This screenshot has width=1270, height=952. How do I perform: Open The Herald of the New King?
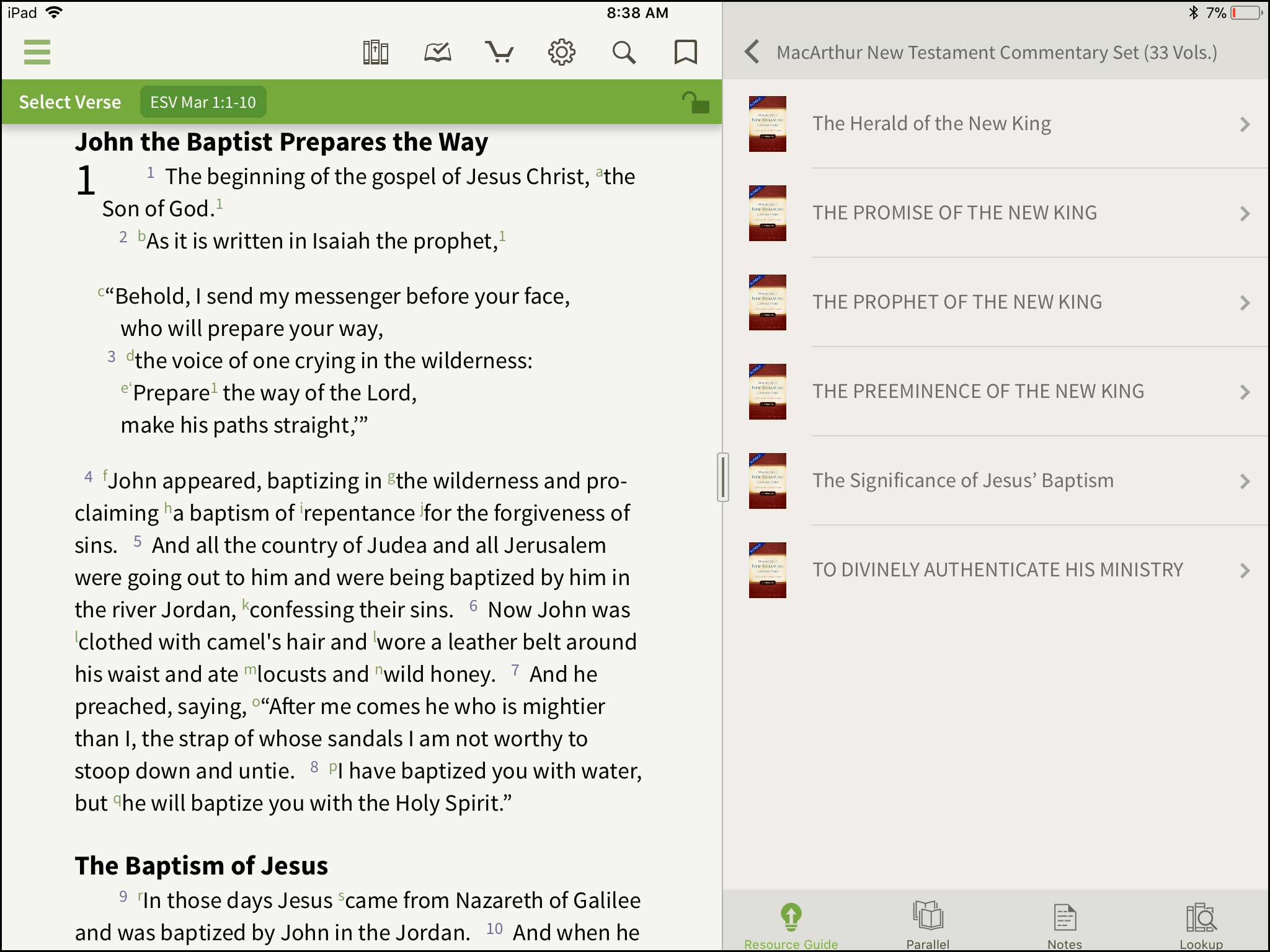pyautogui.click(x=996, y=124)
